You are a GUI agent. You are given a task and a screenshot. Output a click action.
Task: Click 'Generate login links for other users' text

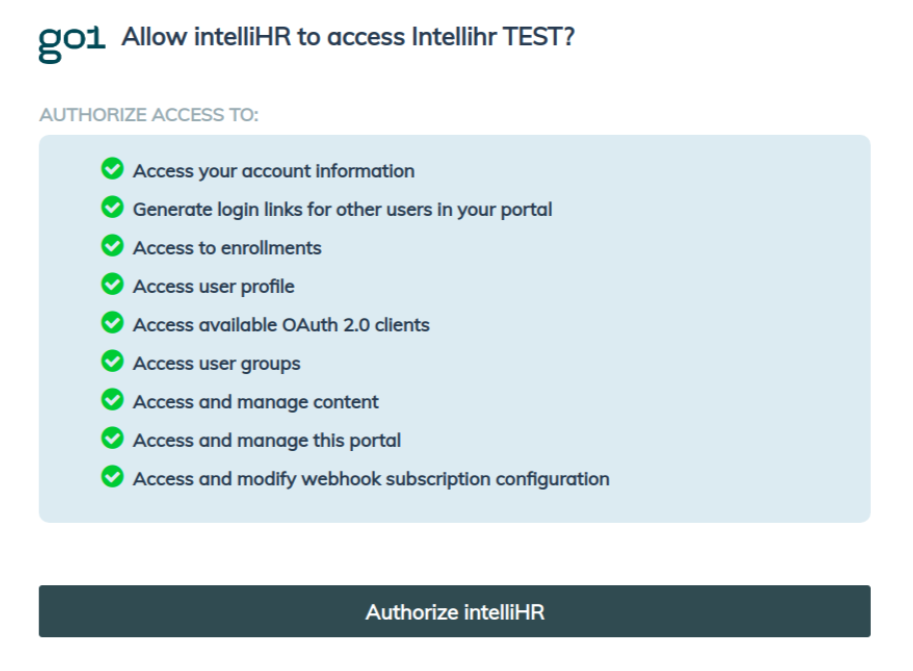coord(342,210)
